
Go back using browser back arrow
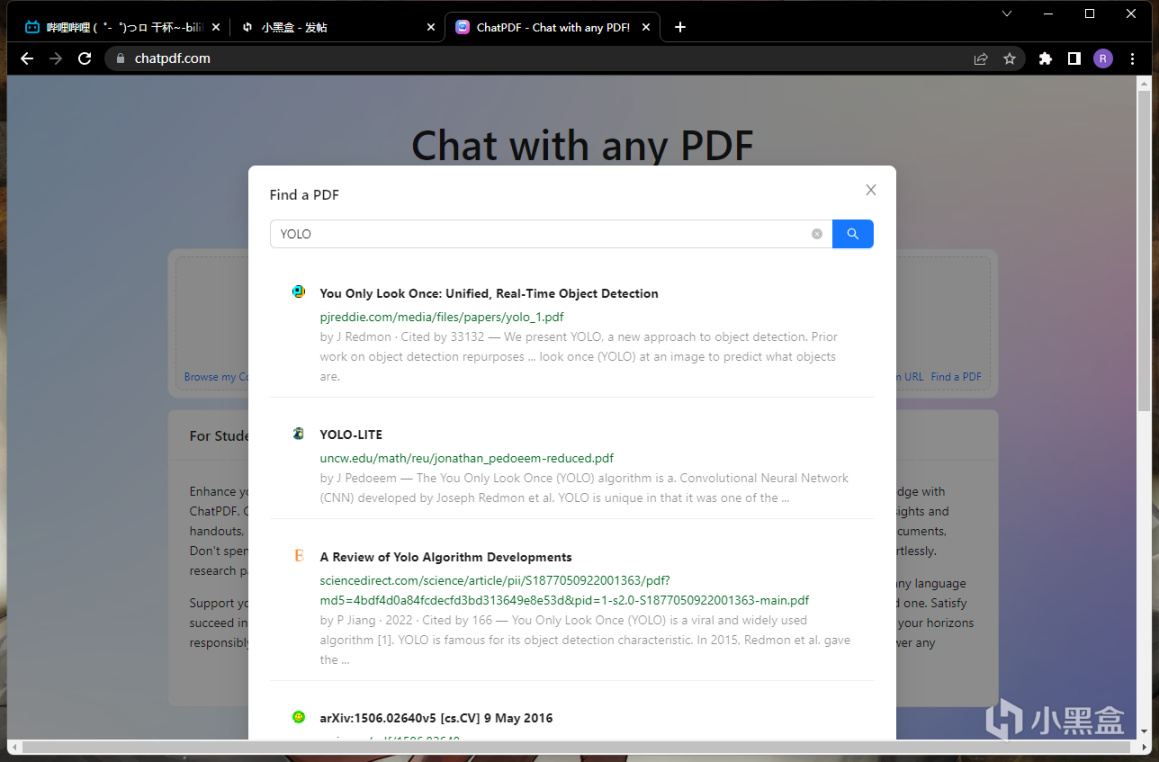[x=27, y=58]
